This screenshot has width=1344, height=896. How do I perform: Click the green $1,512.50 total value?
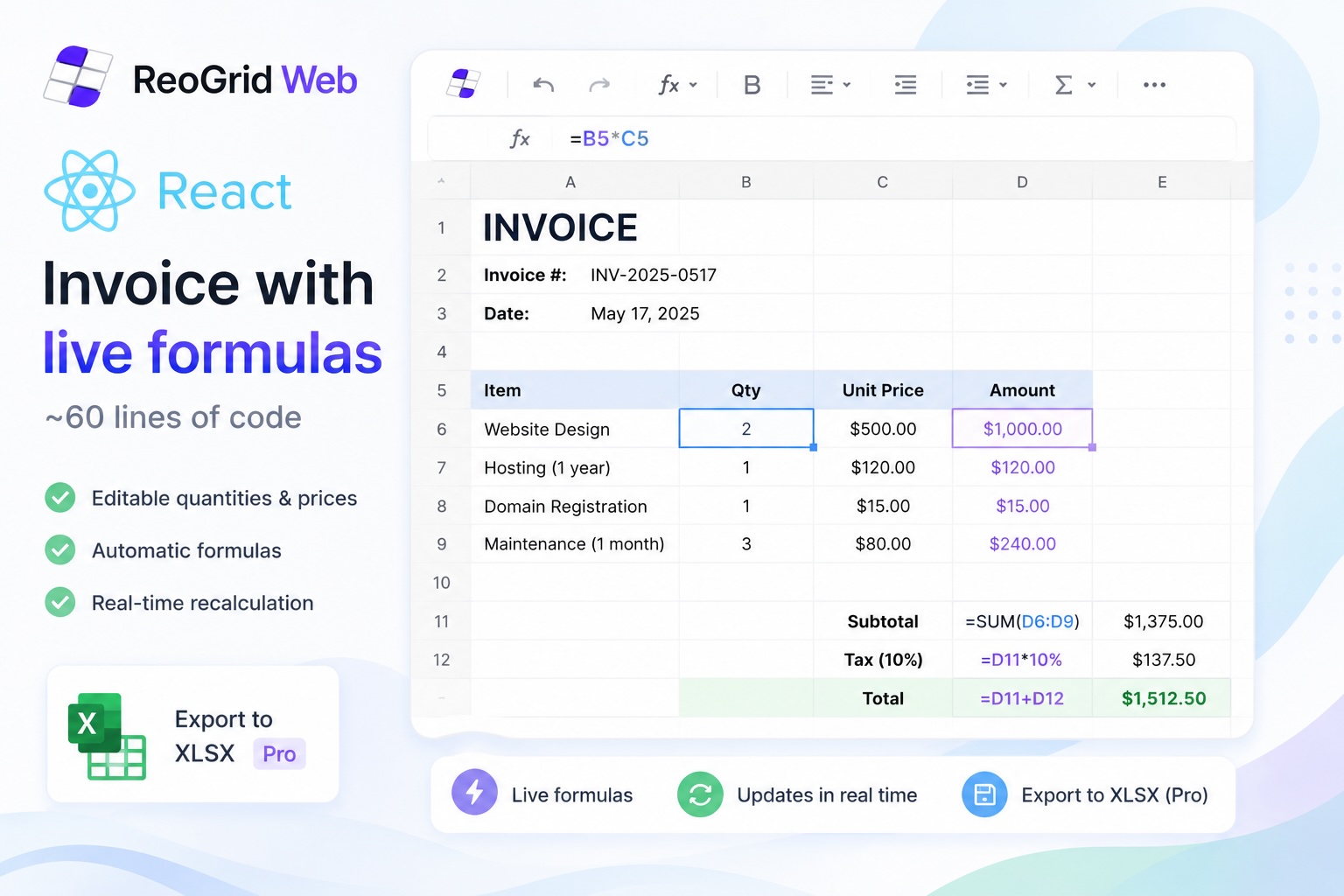tap(1162, 698)
